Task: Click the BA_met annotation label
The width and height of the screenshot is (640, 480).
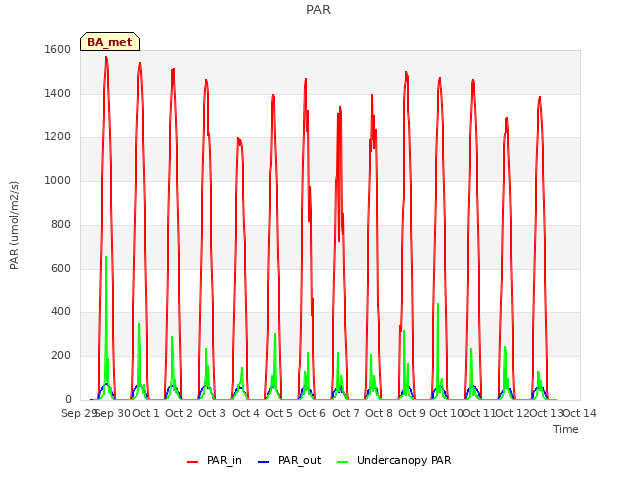Action: 110,42
